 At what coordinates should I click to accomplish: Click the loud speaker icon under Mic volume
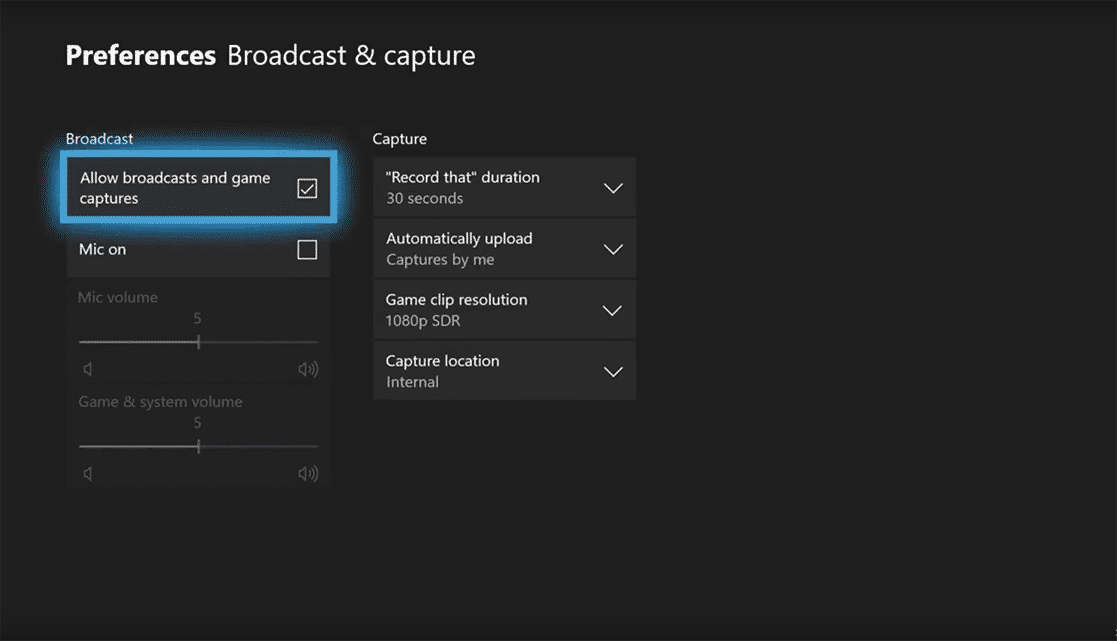(x=308, y=370)
